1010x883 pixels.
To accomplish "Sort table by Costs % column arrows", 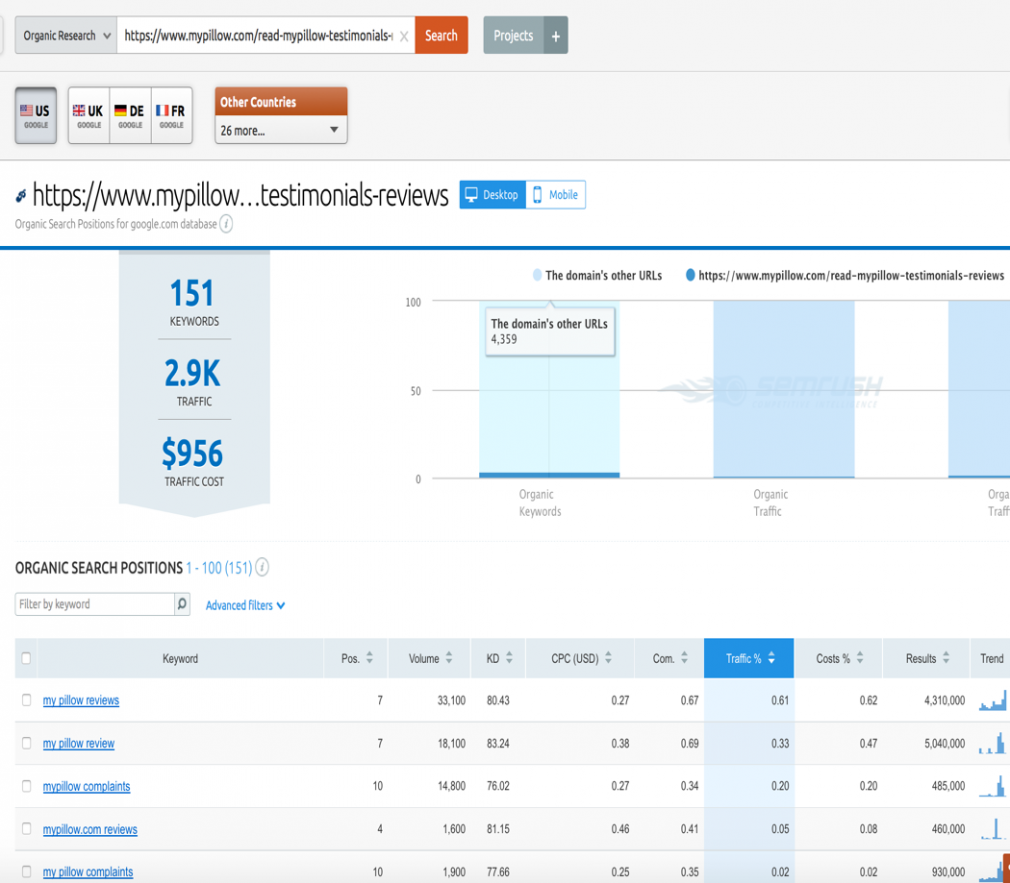I will 859,658.
